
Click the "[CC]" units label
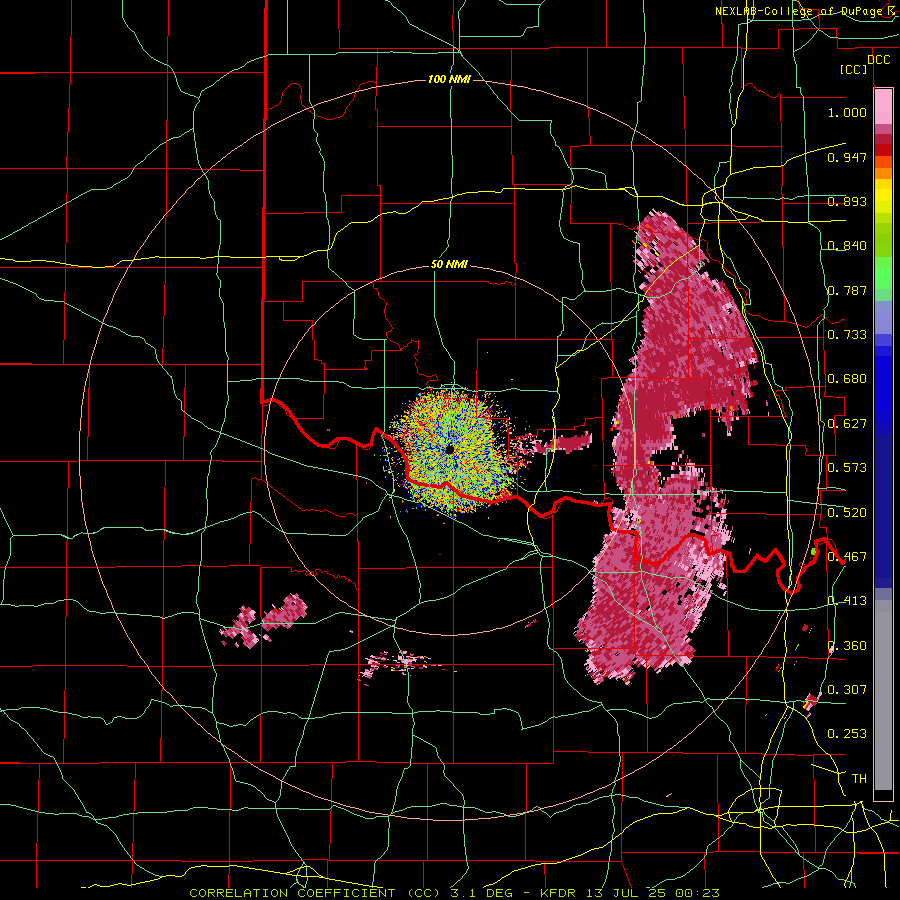(x=854, y=69)
